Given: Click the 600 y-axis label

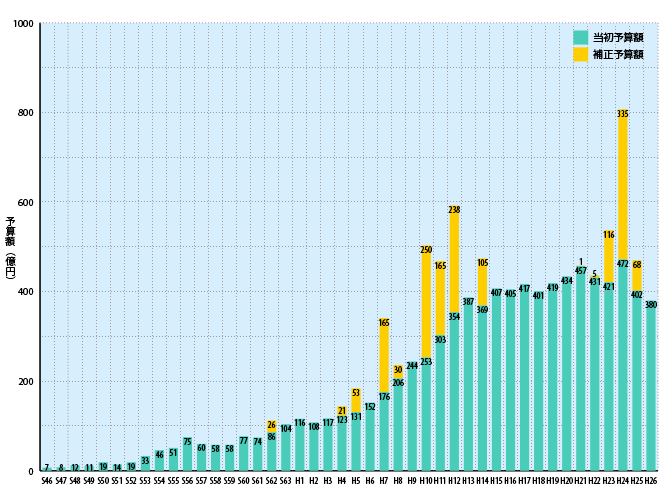Looking at the screenshot, I should tap(25, 203).
